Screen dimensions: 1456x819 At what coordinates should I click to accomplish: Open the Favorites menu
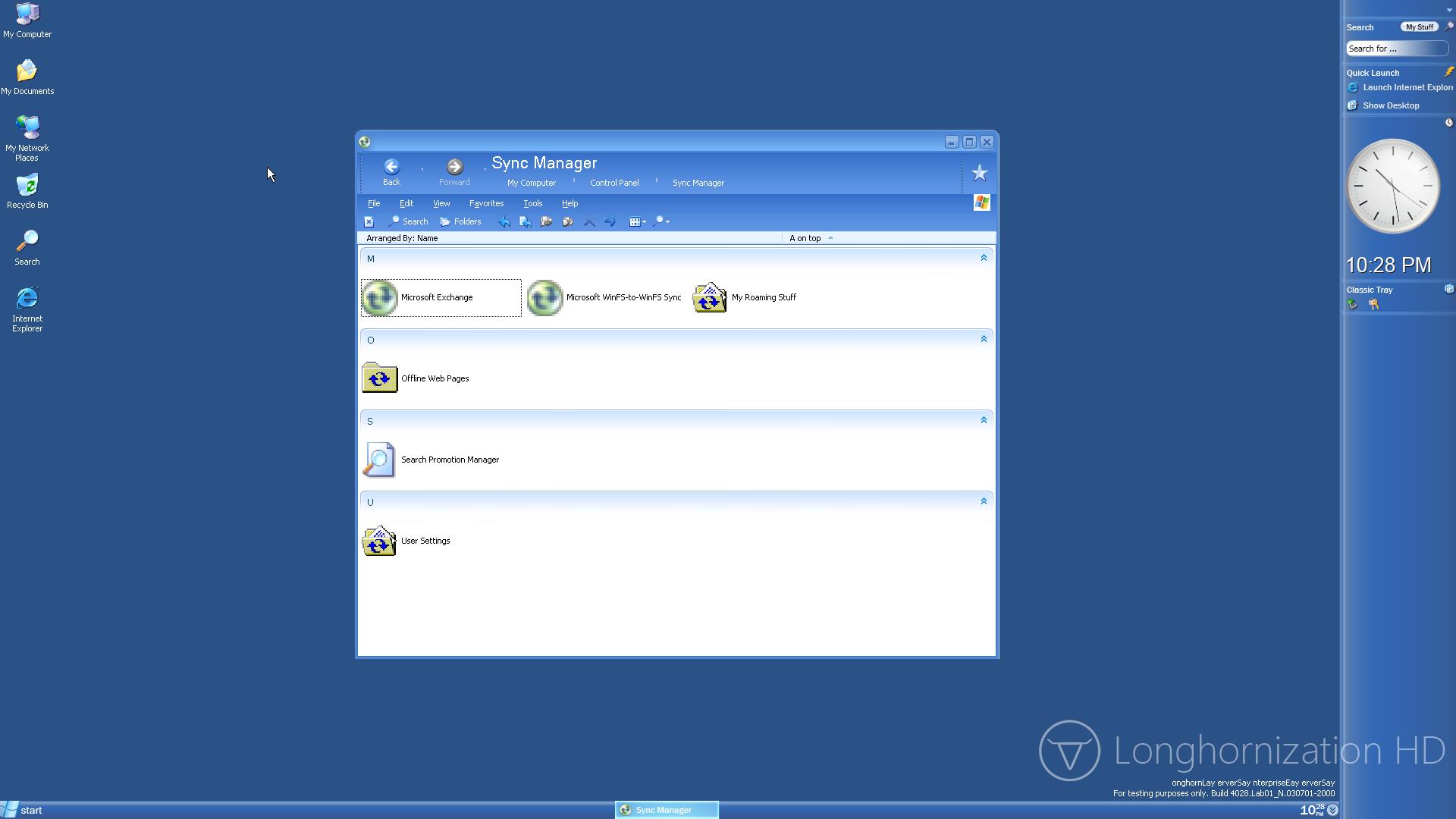pyautogui.click(x=486, y=203)
